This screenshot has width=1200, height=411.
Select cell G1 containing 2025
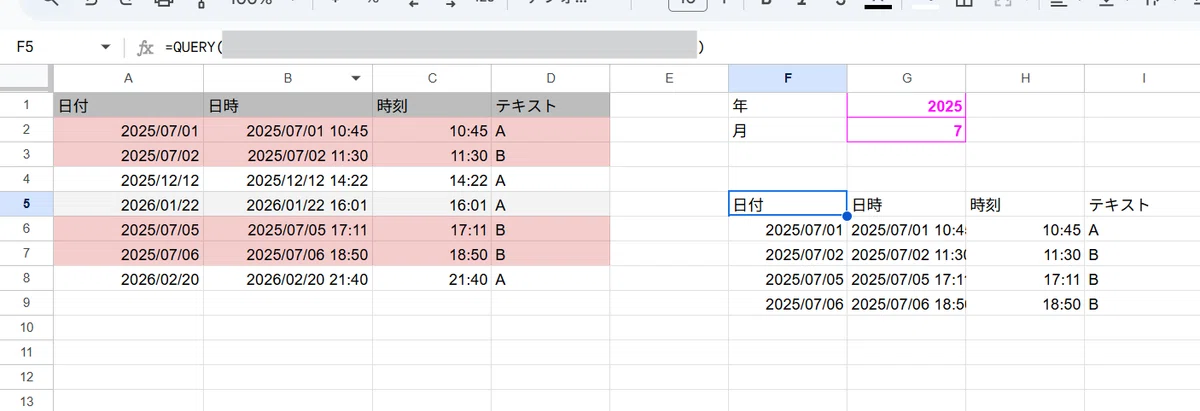pos(906,105)
